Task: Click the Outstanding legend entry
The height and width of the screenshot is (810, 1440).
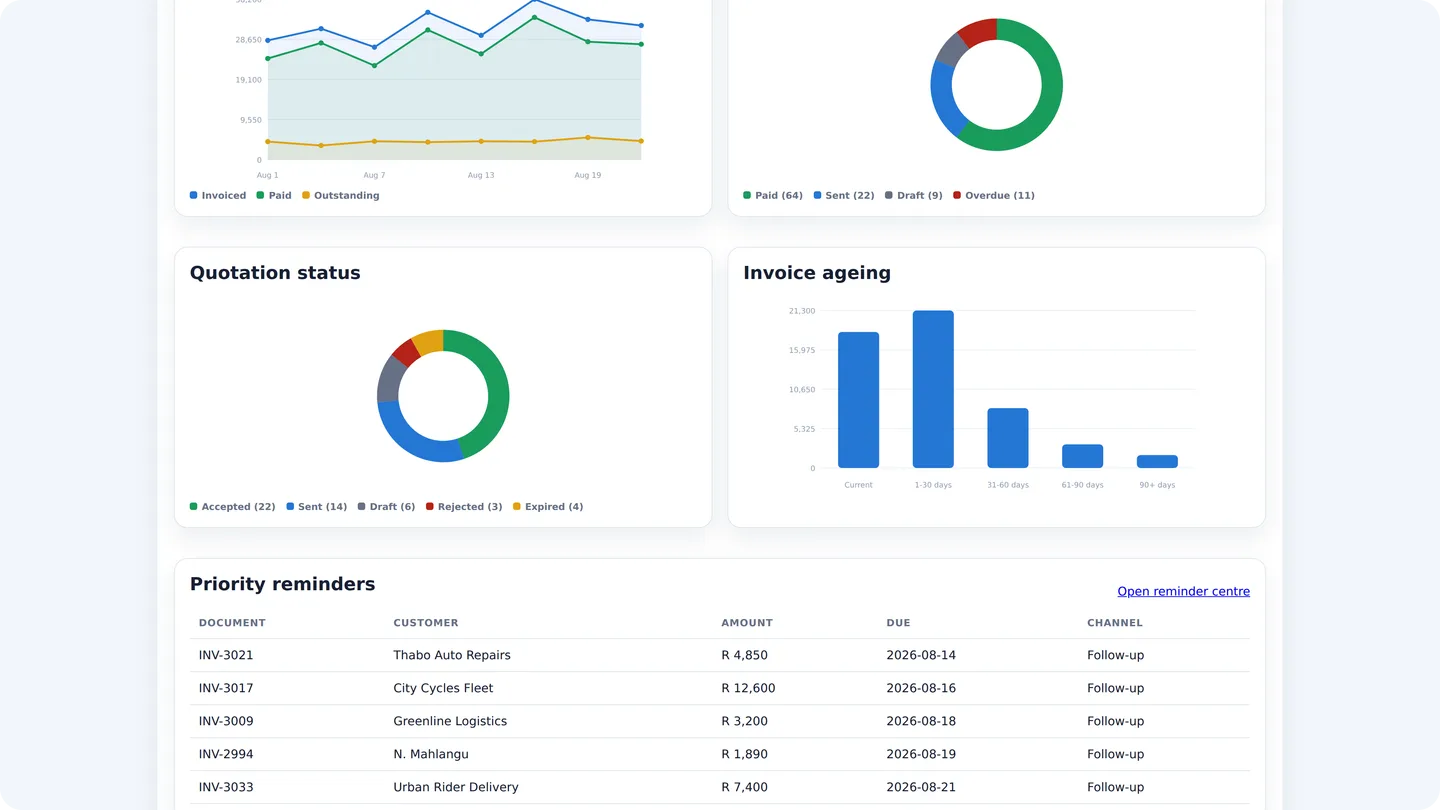Action: [341, 196]
